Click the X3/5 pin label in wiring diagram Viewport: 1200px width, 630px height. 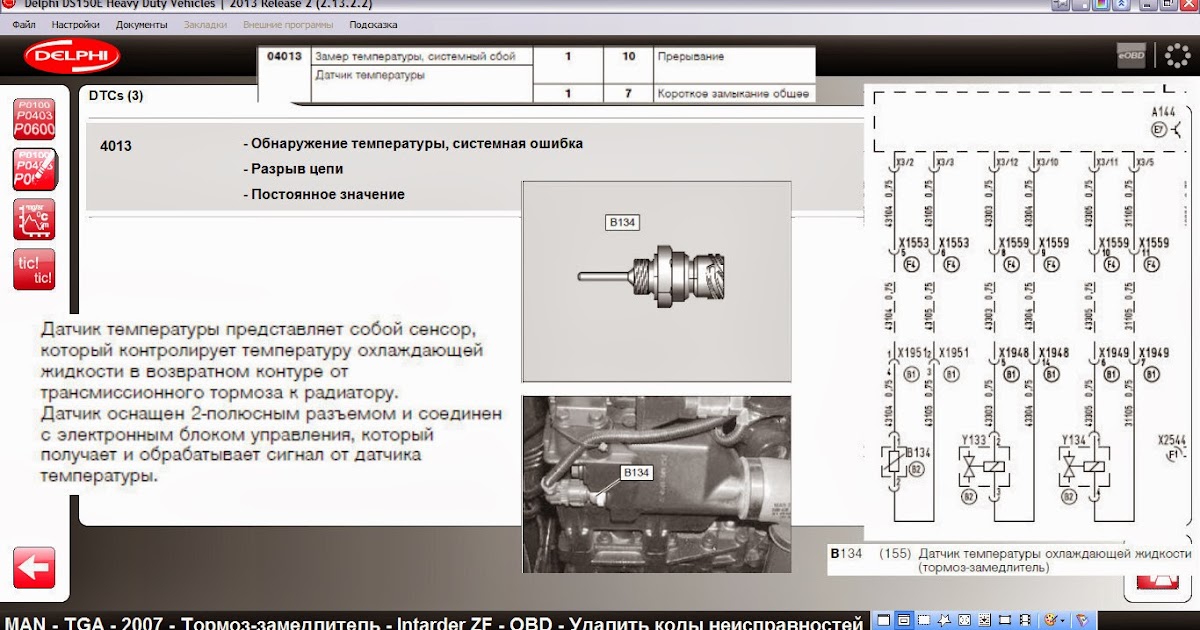(x=1145, y=161)
